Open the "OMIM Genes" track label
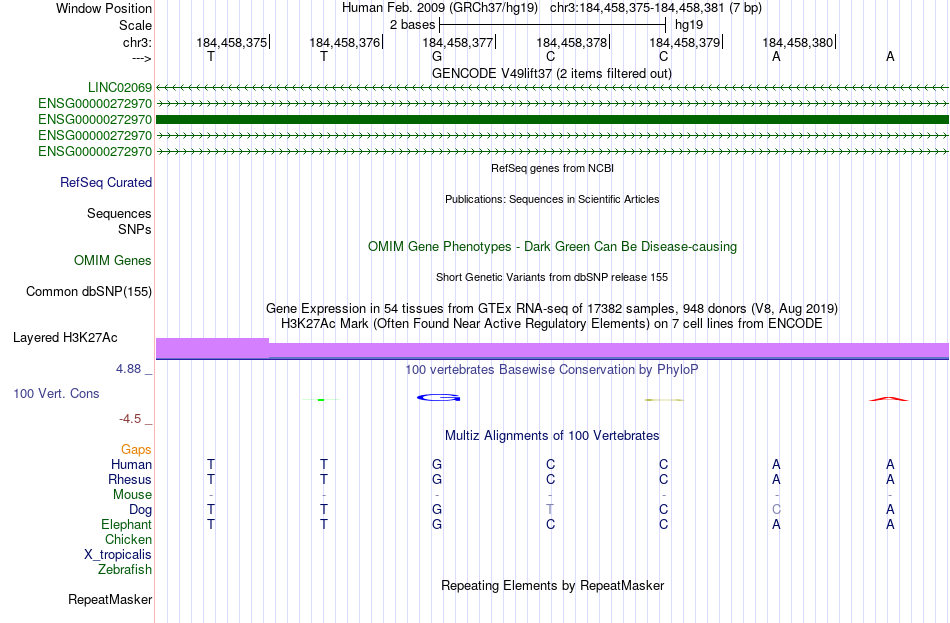The image size is (950, 623). [x=113, y=261]
